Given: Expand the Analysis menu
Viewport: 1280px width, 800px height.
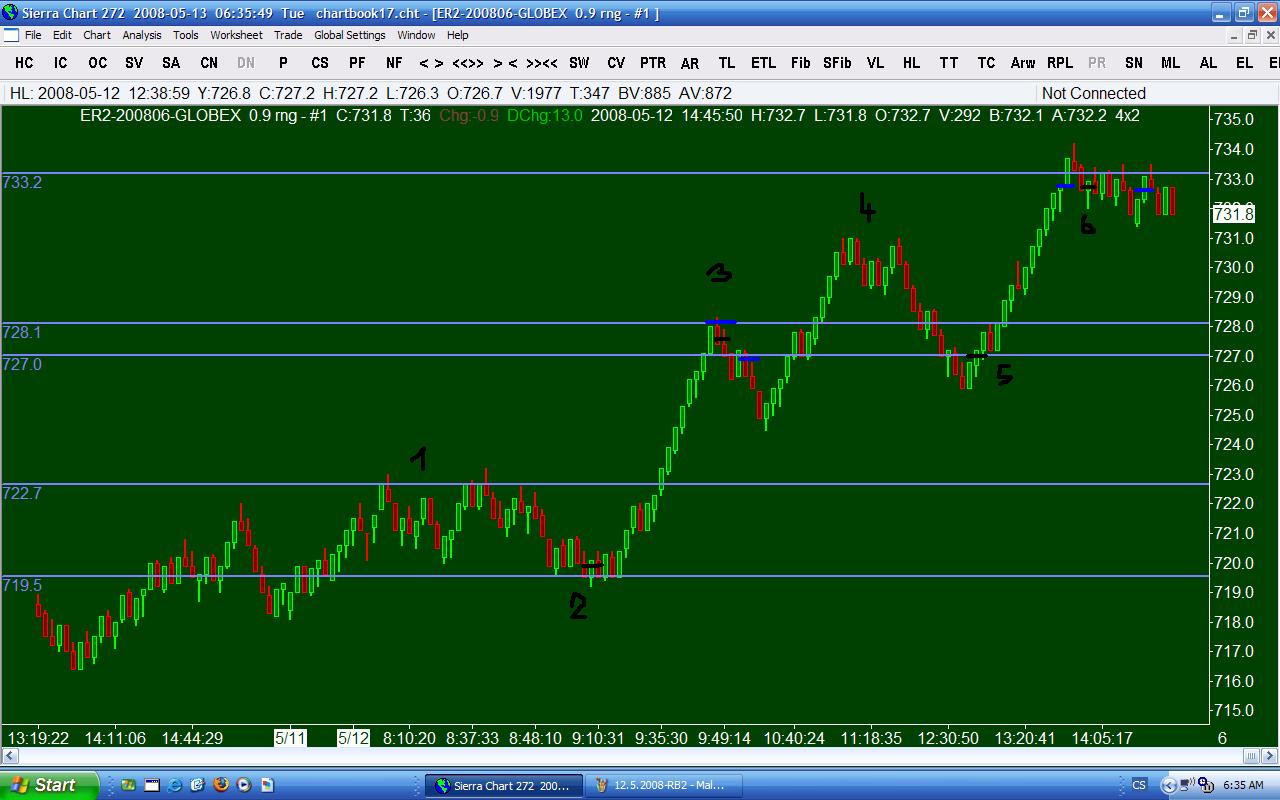Looking at the screenshot, I should 142,35.
